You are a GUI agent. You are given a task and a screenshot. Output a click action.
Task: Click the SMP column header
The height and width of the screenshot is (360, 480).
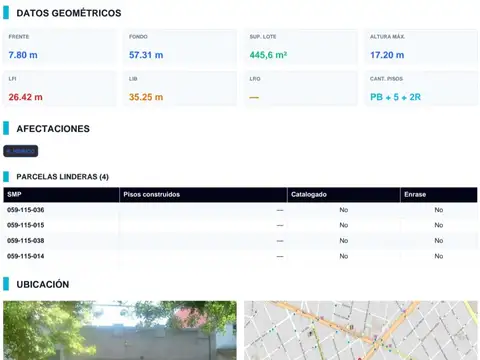click(x=61, y=195)
